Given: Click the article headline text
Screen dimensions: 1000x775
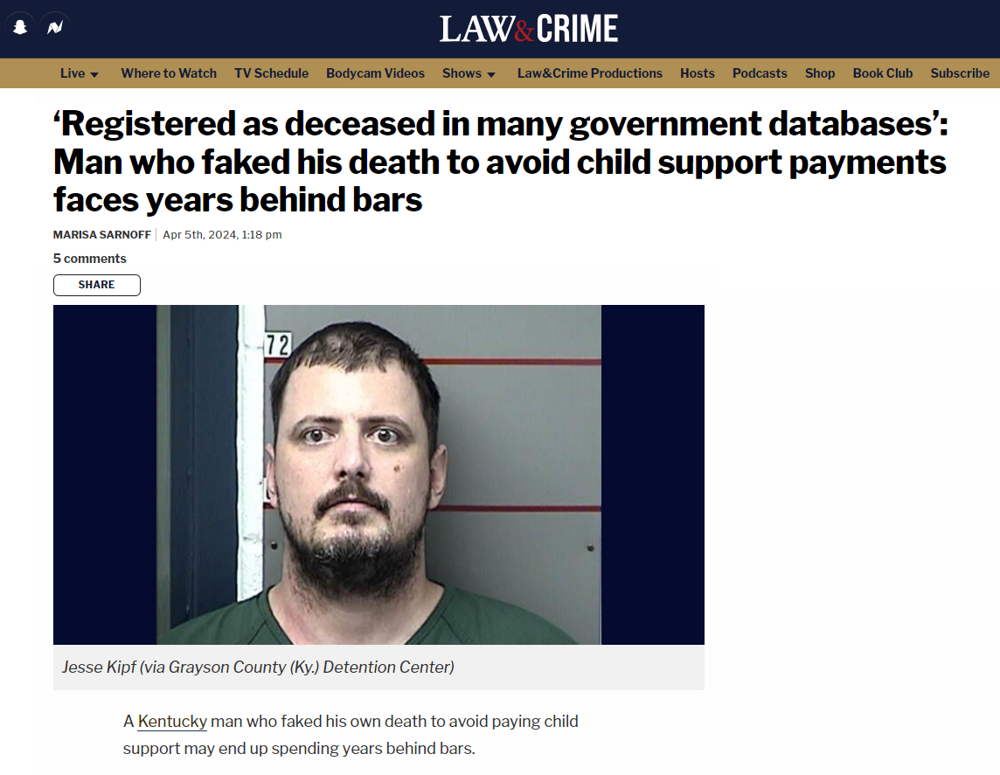Looking at the screenshot, I should point(501,161).
